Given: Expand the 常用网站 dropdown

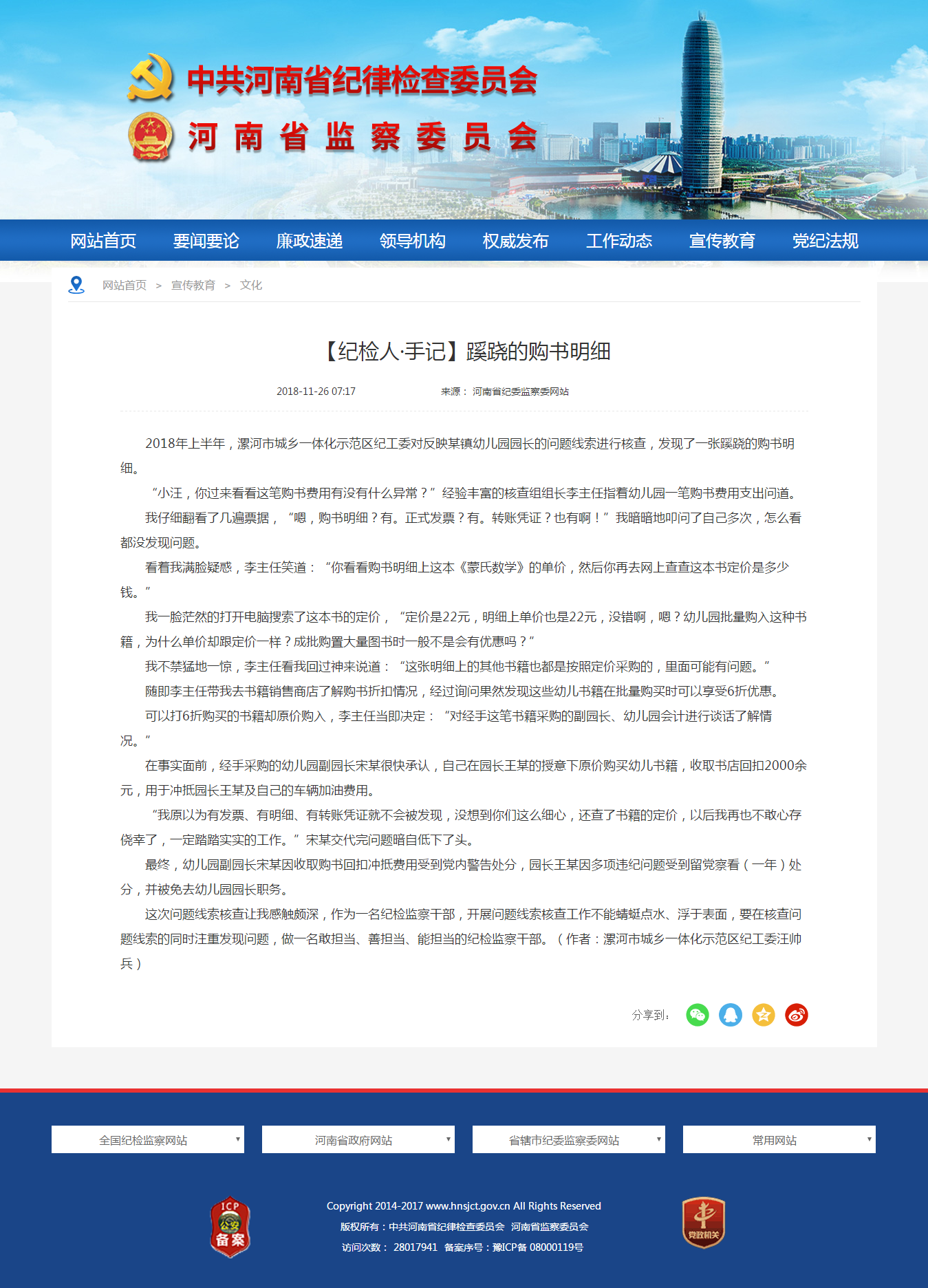Looking at the screenshot, I should pyautogui.click(x=779, y=1139).
